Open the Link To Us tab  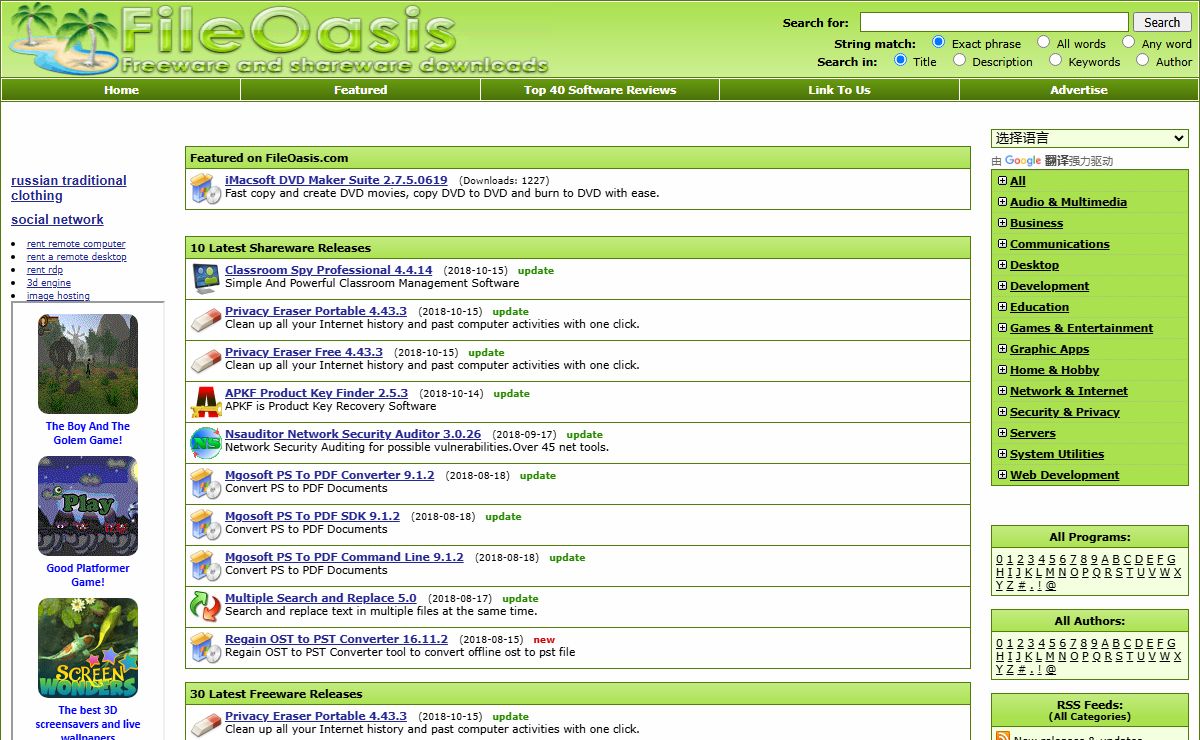(839, 90)
